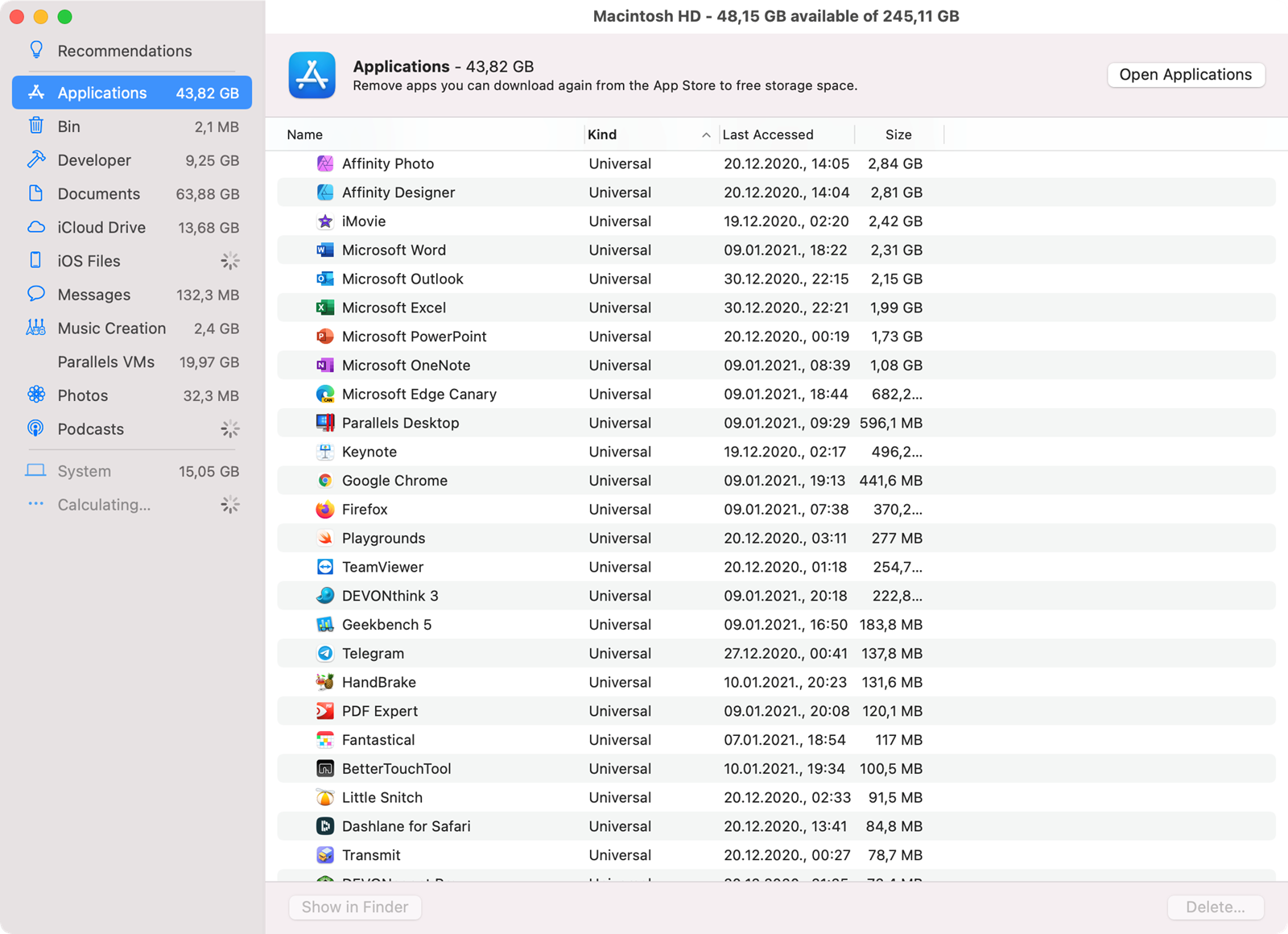The width and height of the screenshot is (1288, 934).
Task: Open the Recommendations sidebar item
Action: tap(132, 51)
